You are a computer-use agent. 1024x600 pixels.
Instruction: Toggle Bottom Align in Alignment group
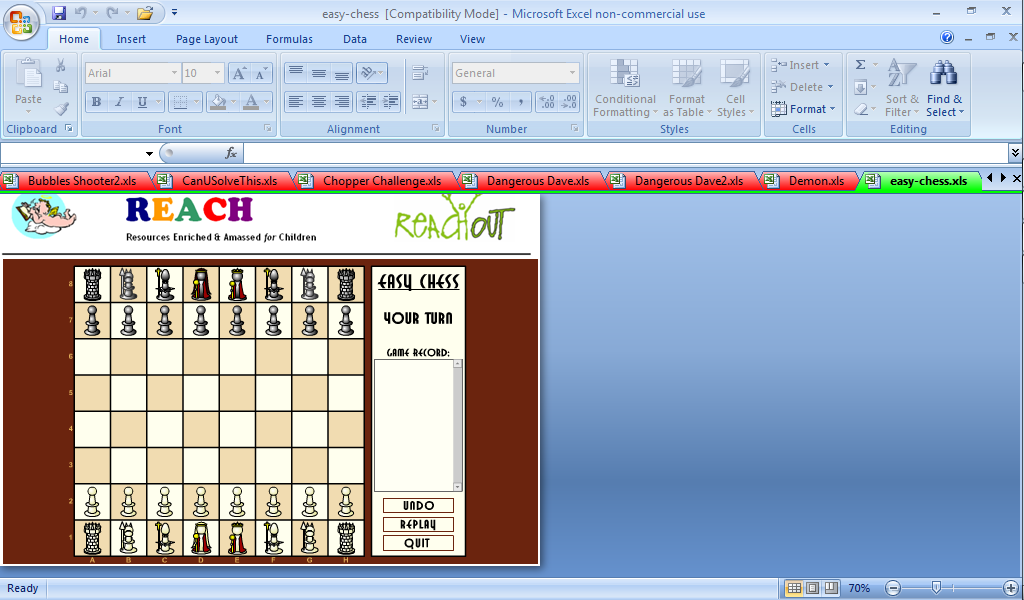click(342, 73)
